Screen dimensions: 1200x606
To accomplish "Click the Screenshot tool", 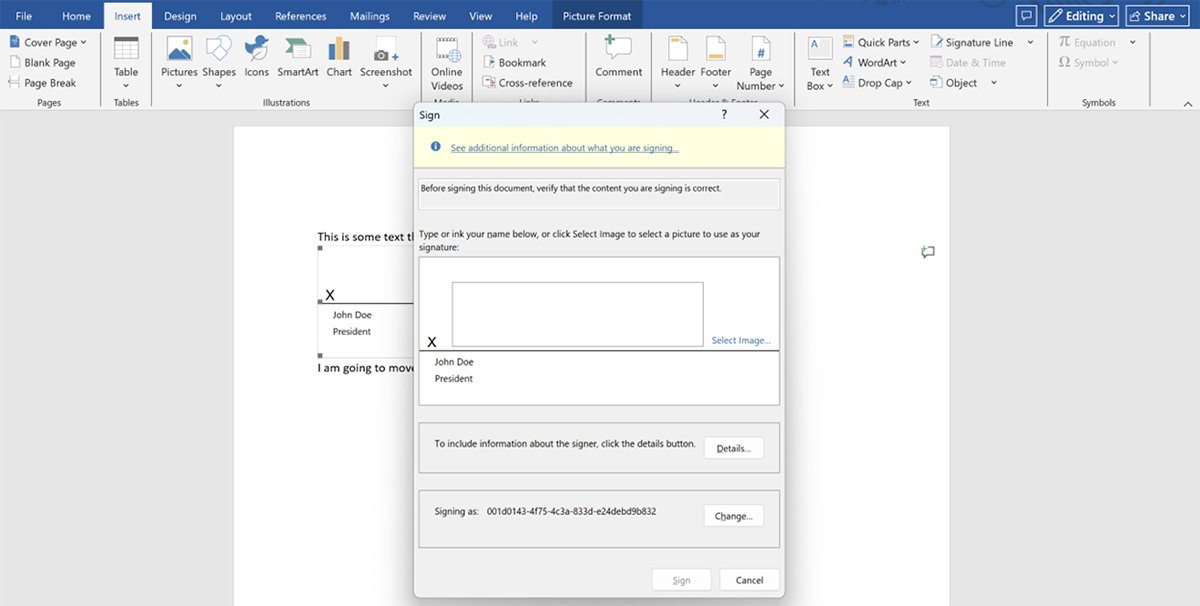I will (x=386, y=58).
